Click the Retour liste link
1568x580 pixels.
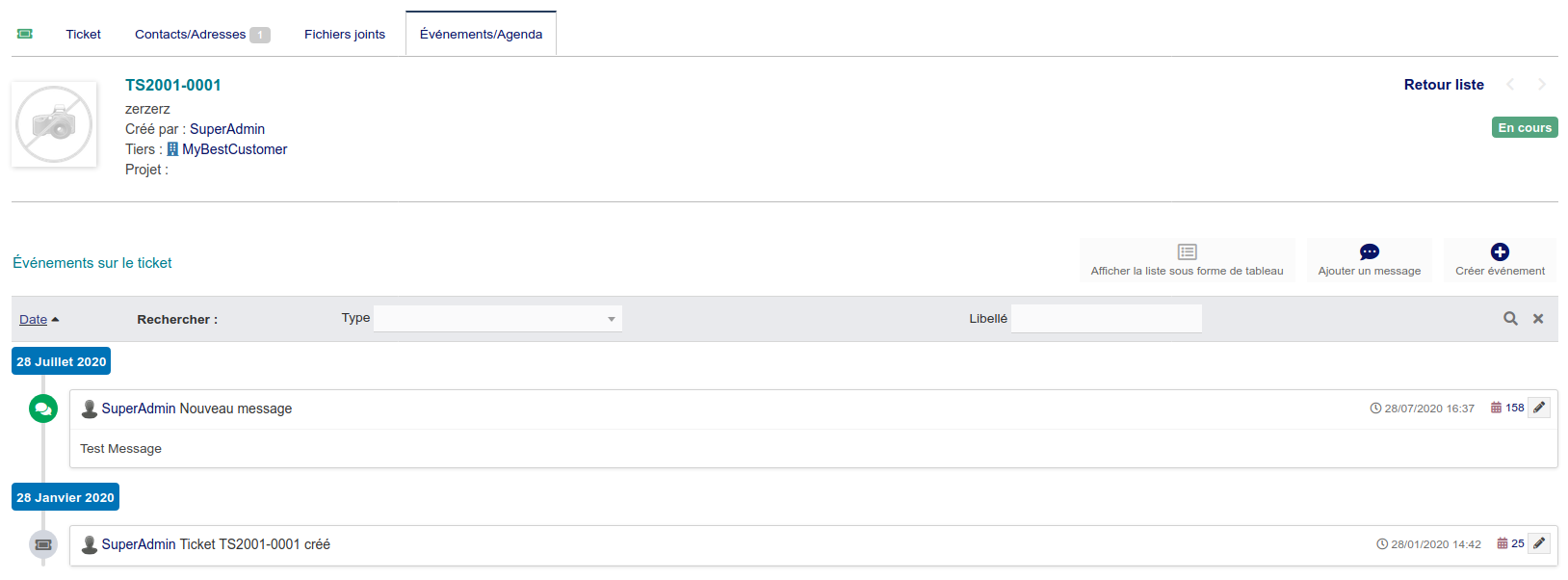[x=1443, y=85]
